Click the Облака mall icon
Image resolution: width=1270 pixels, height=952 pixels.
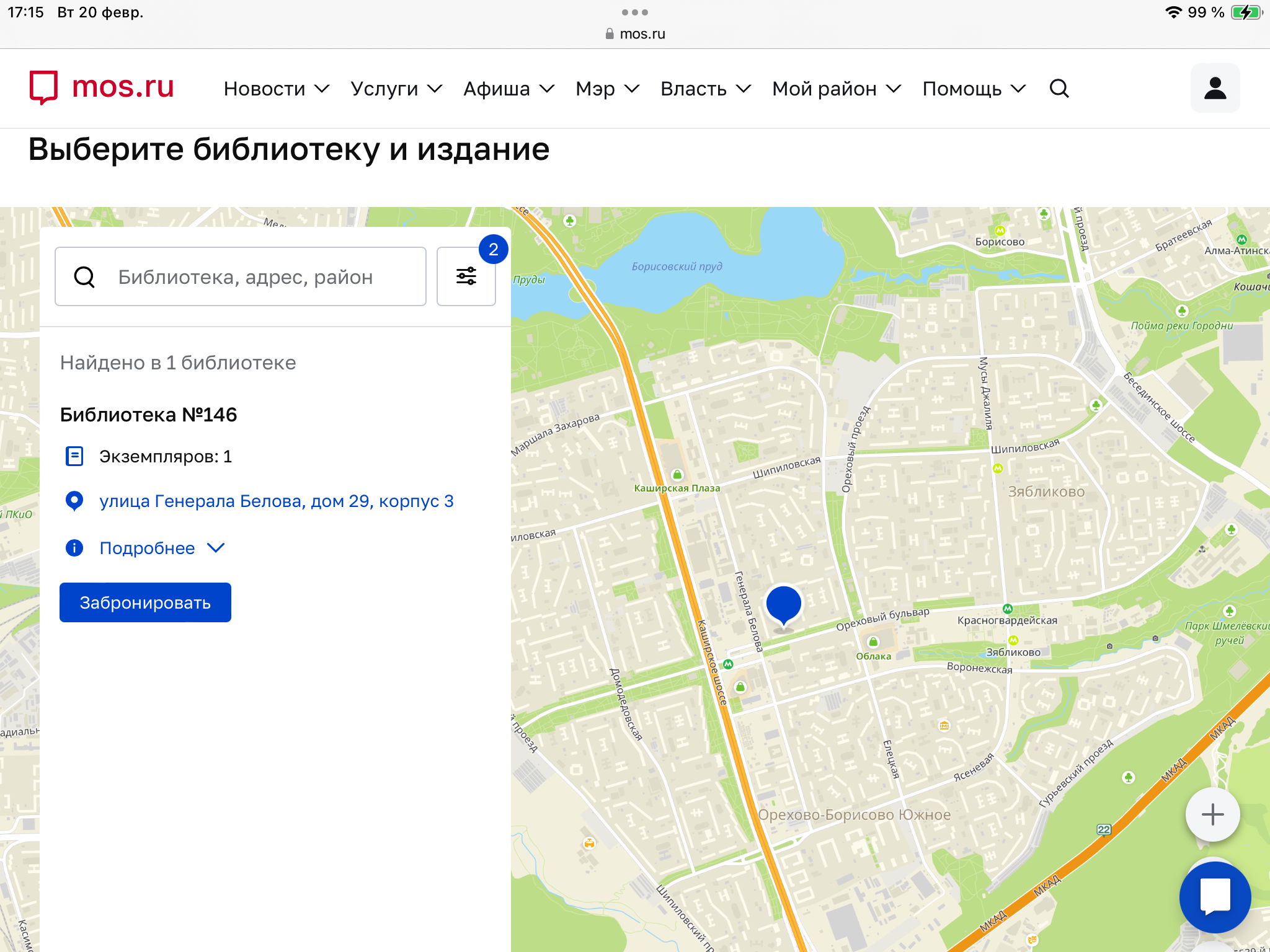(873, 642)
